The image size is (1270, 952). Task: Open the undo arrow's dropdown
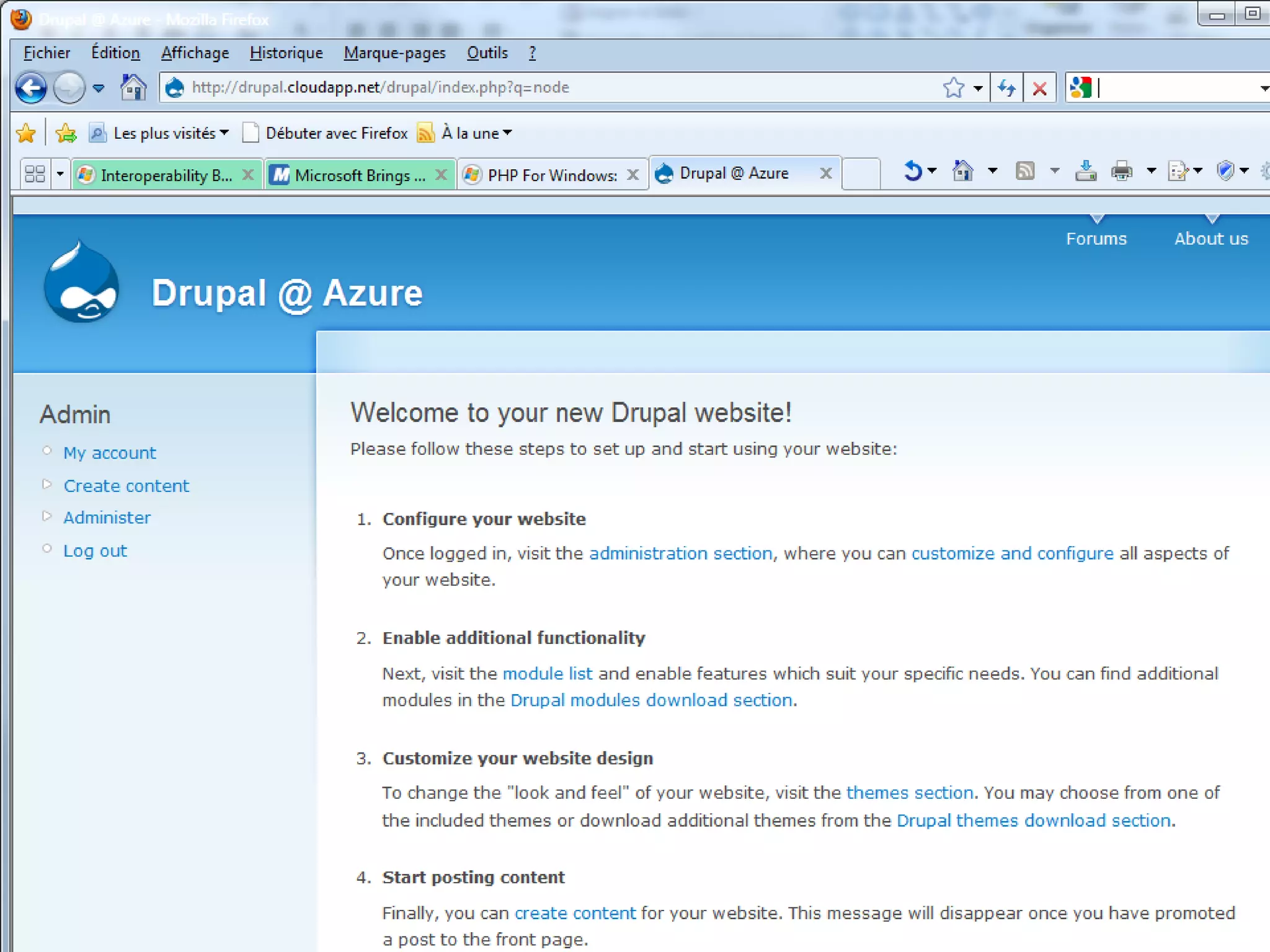[931, 170]
